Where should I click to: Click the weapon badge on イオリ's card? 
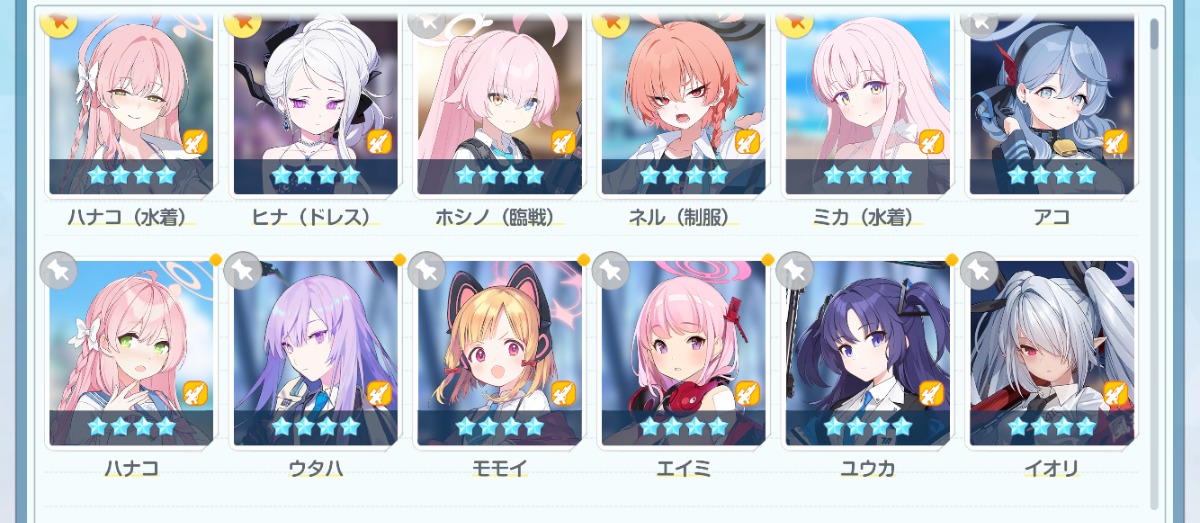point(1115,394)
